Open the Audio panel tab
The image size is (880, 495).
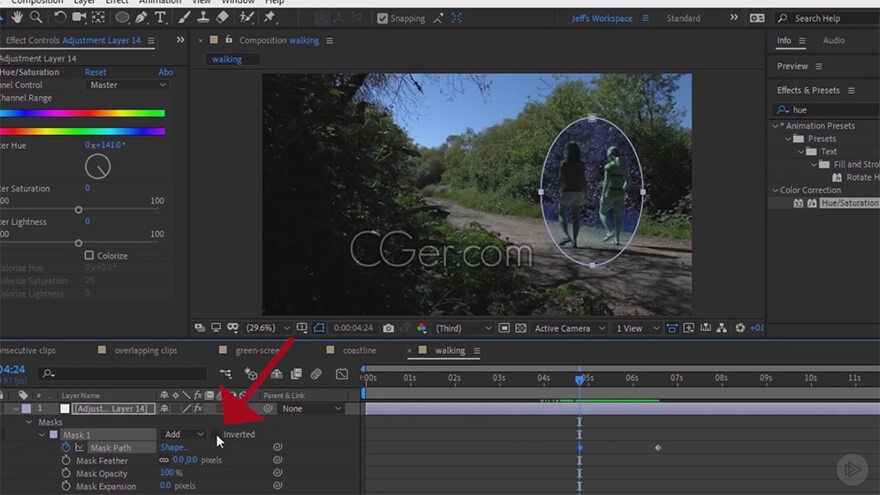pos(833,40)
